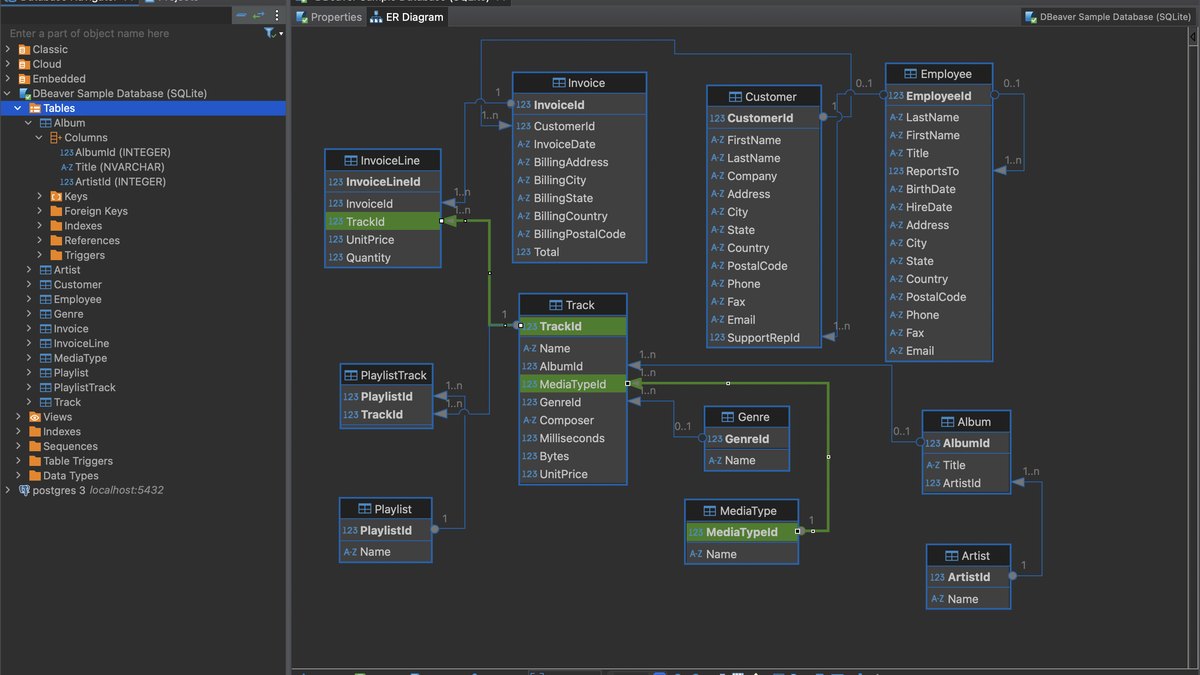This screenshot has width=1200, height=675.
Task: Switch to the ER Diagram tab
Action: (407, 17)
